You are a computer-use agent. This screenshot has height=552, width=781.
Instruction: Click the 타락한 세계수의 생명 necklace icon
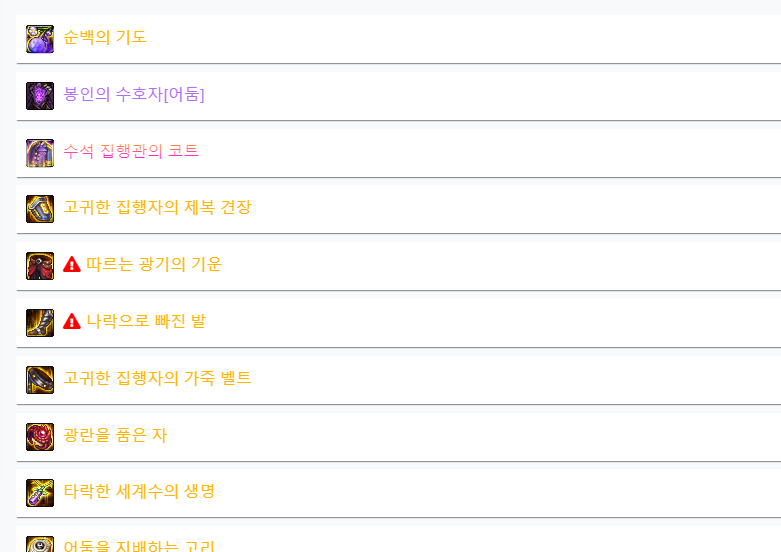(40, 493)
